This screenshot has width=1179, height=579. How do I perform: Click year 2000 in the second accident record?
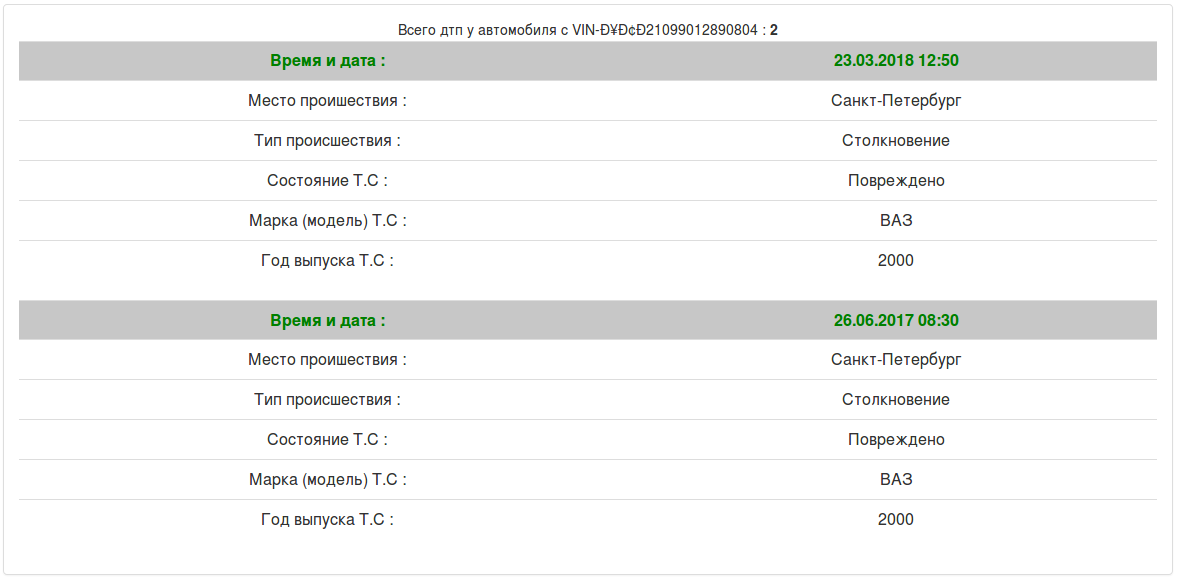(896, 520)
